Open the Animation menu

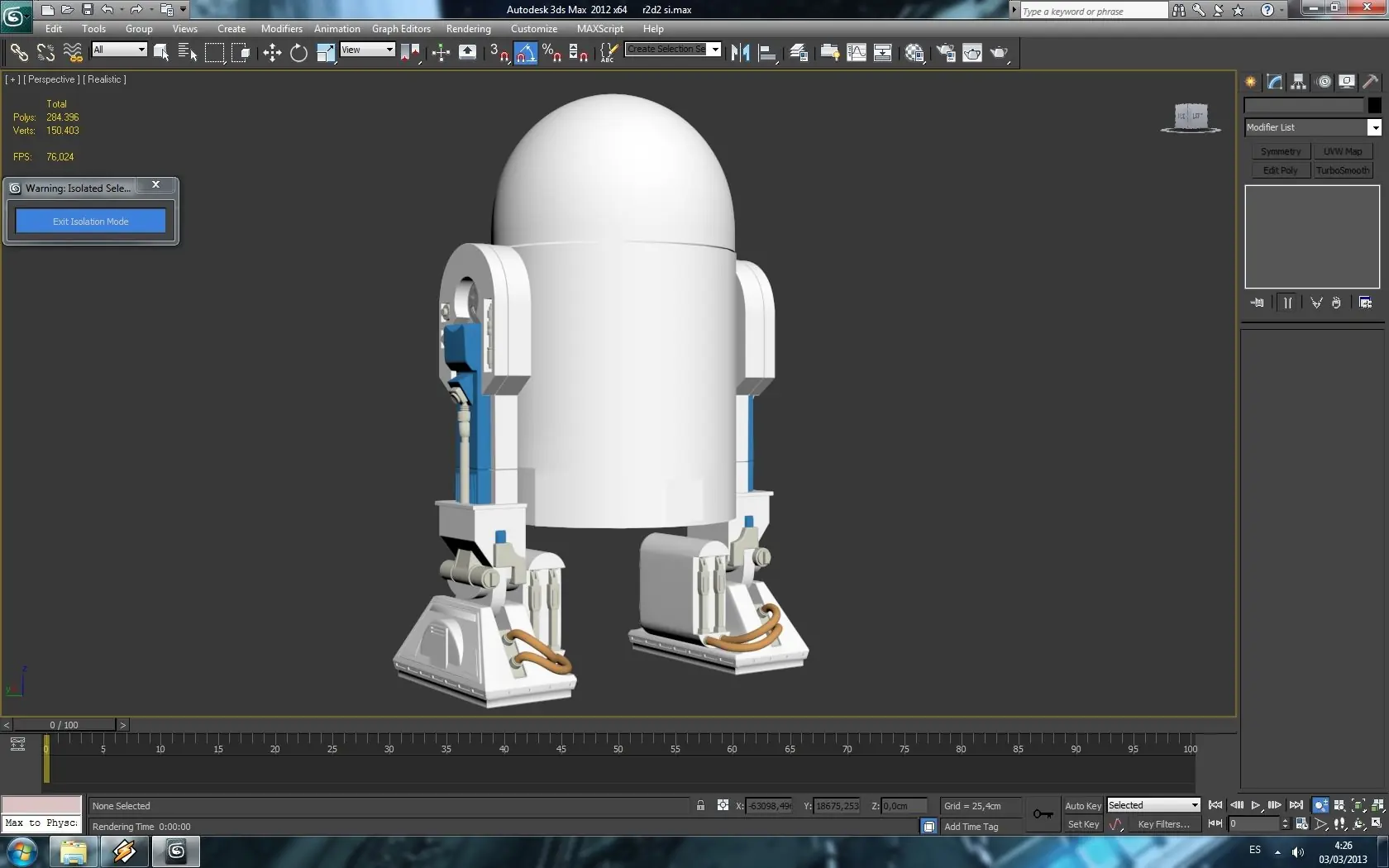[x=337, y=29]
